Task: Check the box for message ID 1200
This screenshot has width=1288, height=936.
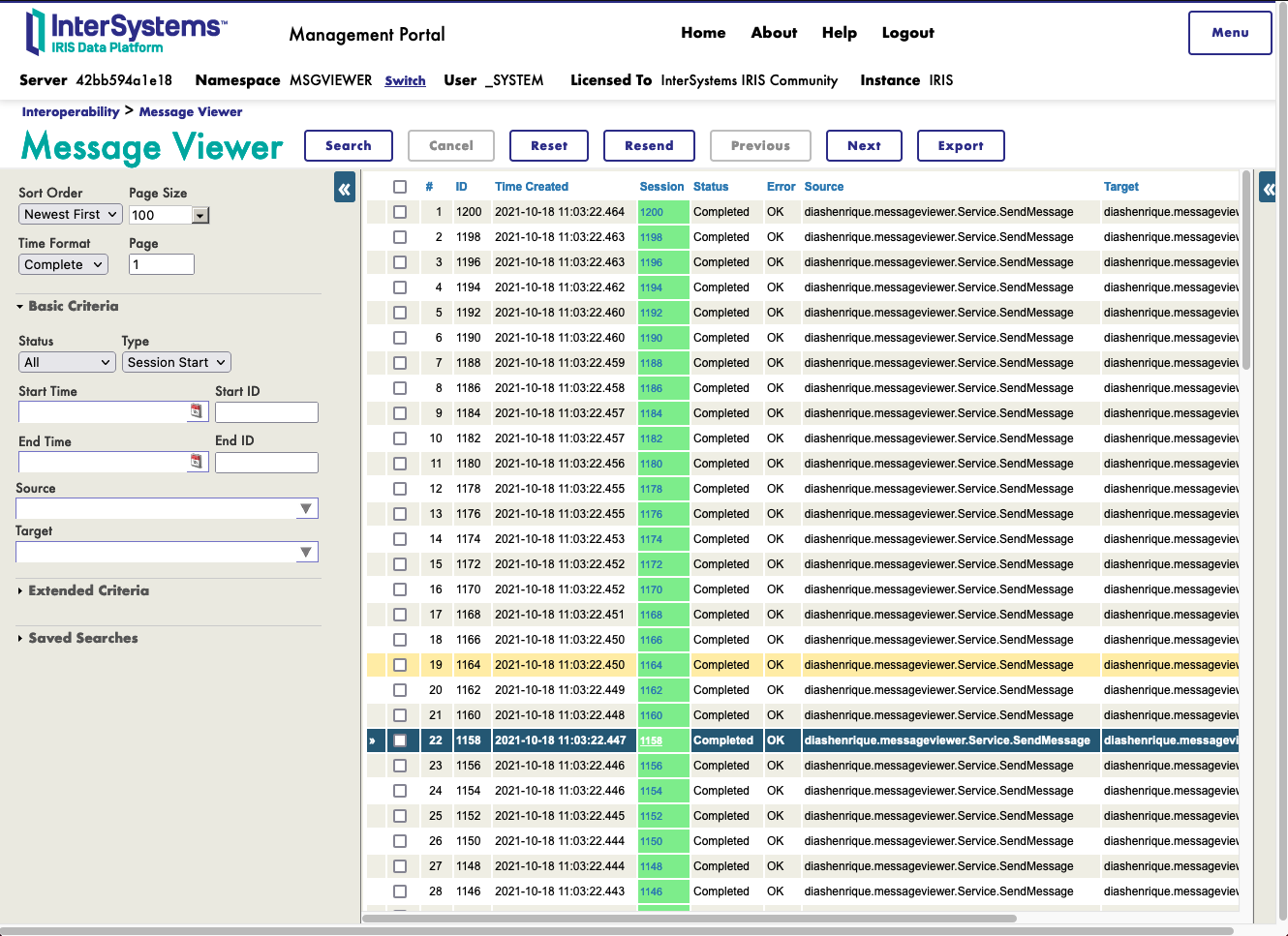Action: [400, 212]
